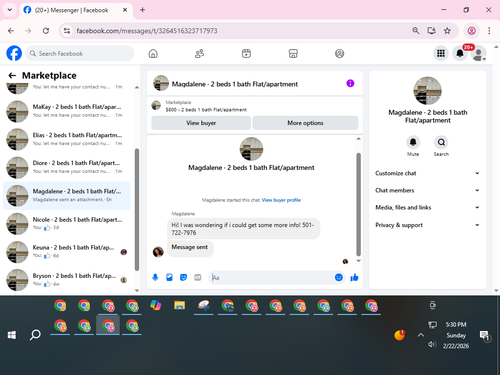Viewport: 500px width, 375px height.
Task: Open Bryson conversation in chat list
Action: (66, 280)
